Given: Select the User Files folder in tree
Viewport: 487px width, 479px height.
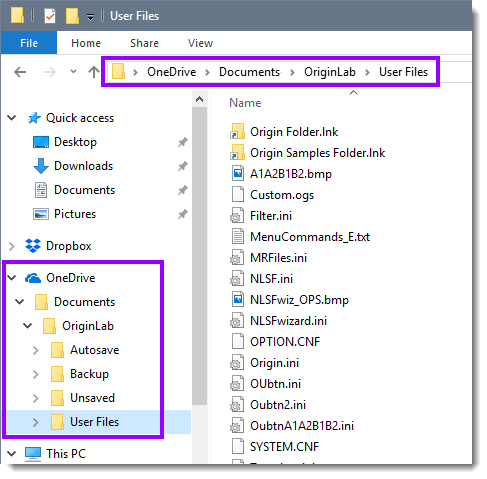Looking at the screenshot, I should click(94, 422).
